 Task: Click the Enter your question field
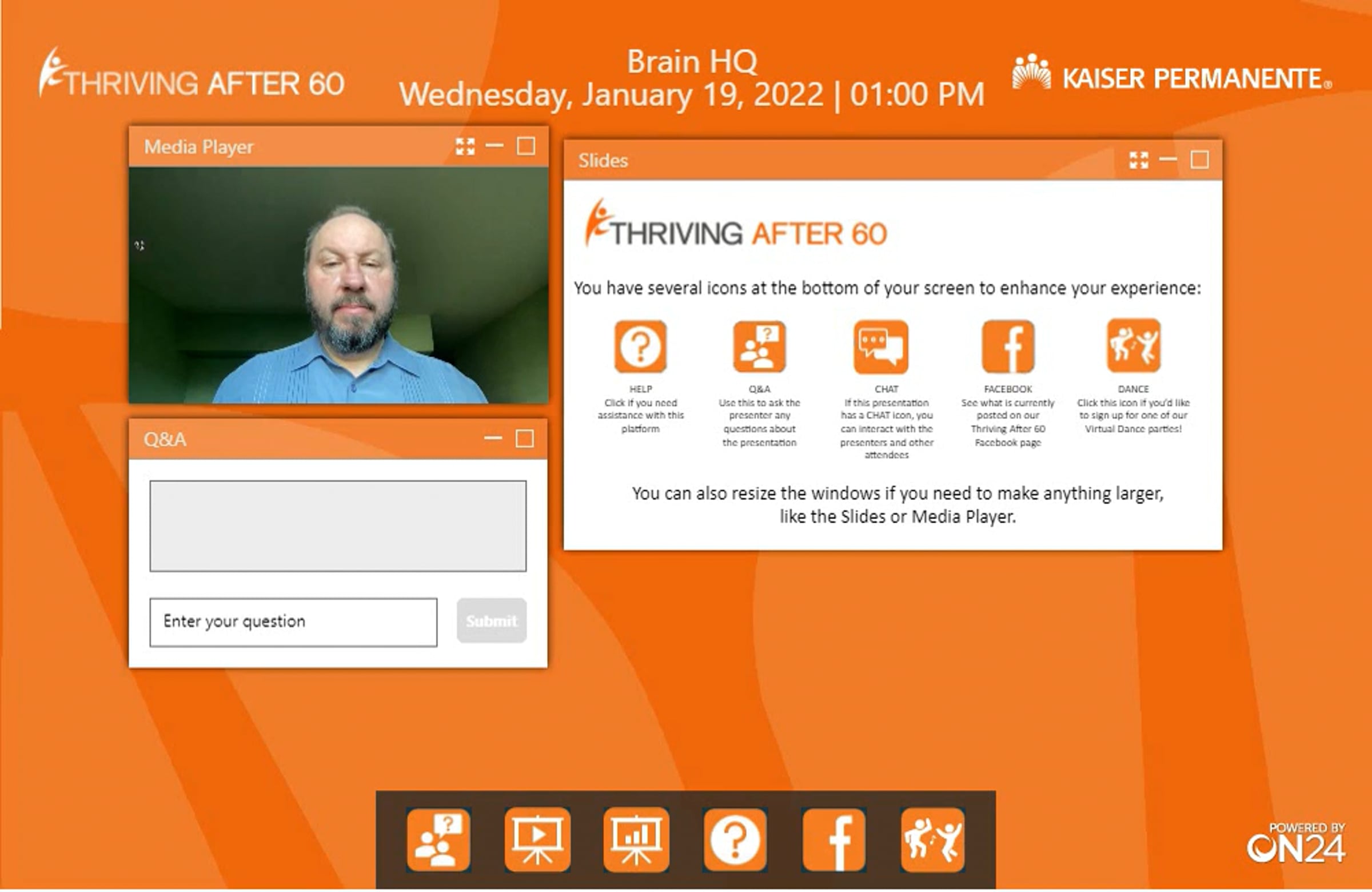[x=293, y=622]
